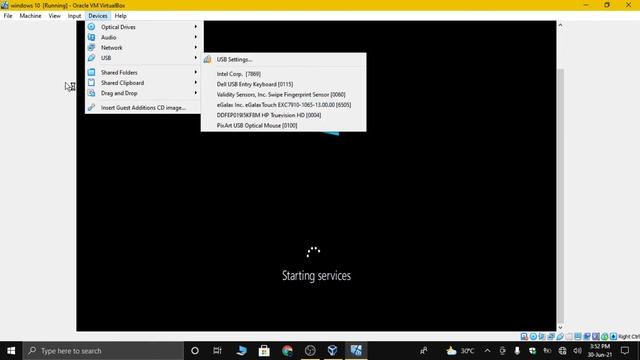
Task: Open the Windows Start menu
Action: click(x=11, y=351)
